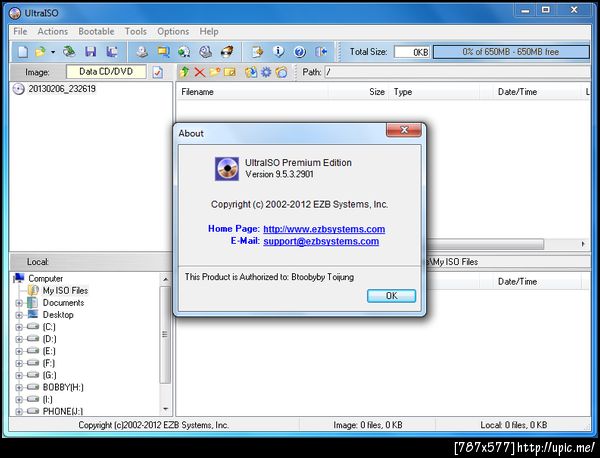The width and height of the screenshot is (600, 458).
Task: Expand the (E:) drive node
Action: point(19,351)
